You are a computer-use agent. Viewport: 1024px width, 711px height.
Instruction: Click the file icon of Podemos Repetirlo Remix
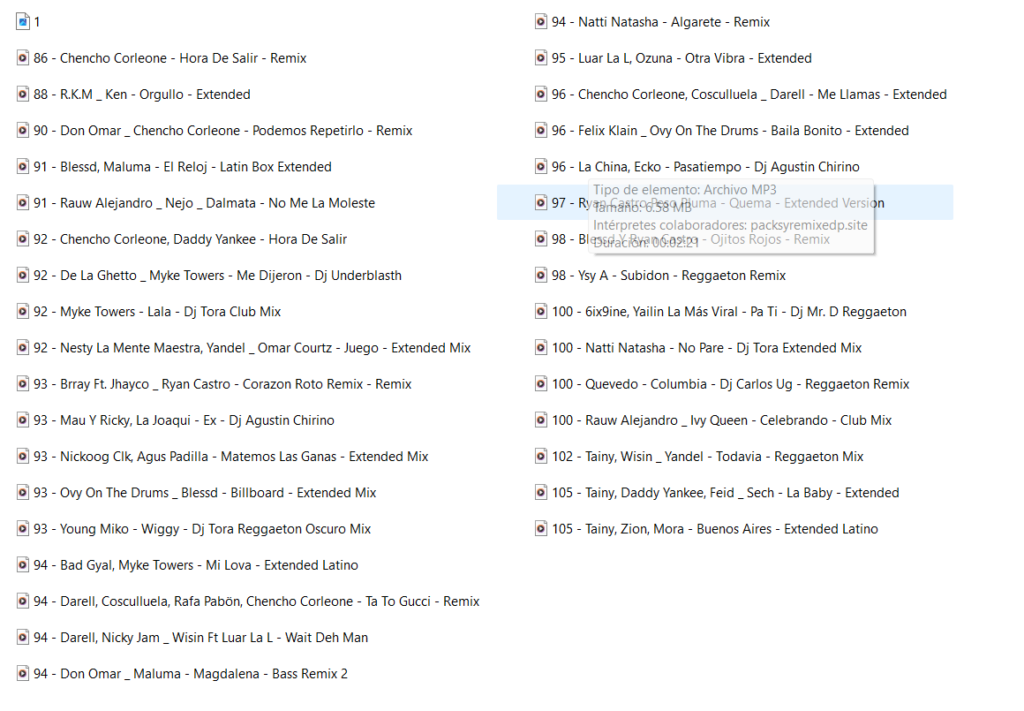[23, 130]
